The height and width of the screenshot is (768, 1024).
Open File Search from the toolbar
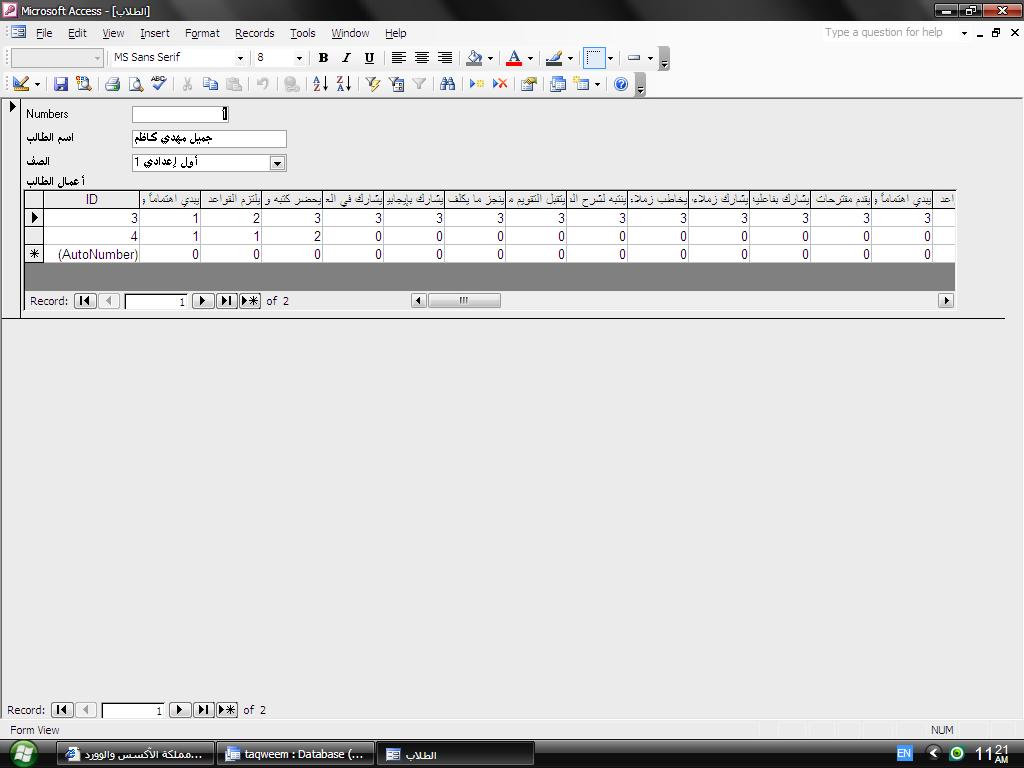click(x=84, y=84)
